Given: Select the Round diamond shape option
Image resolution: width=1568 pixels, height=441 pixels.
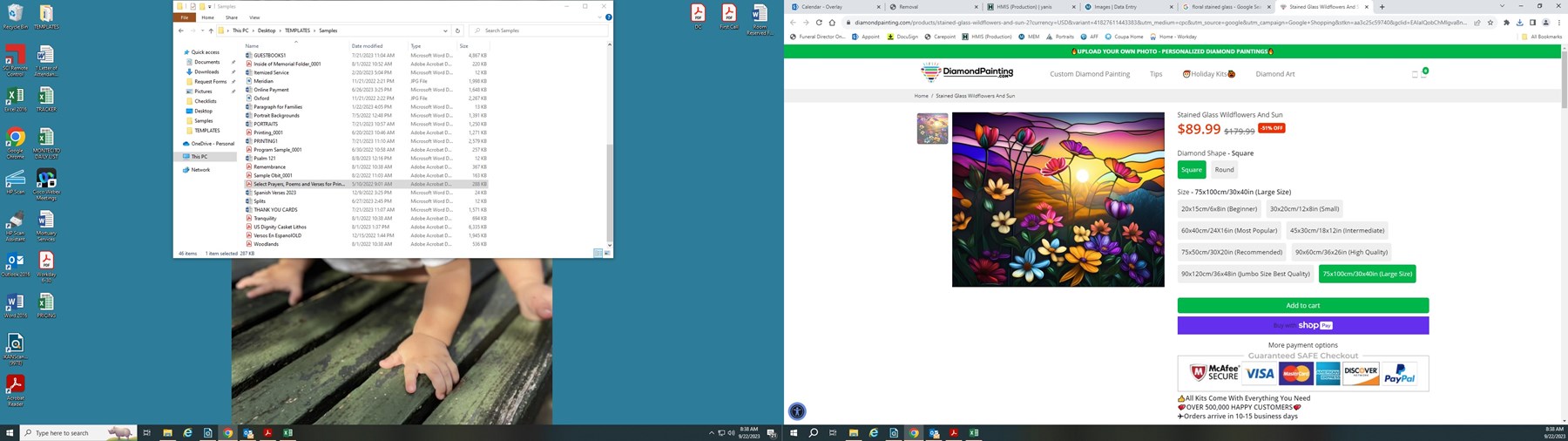Looking at the screenshot, I should click(x=1224, y=170).
